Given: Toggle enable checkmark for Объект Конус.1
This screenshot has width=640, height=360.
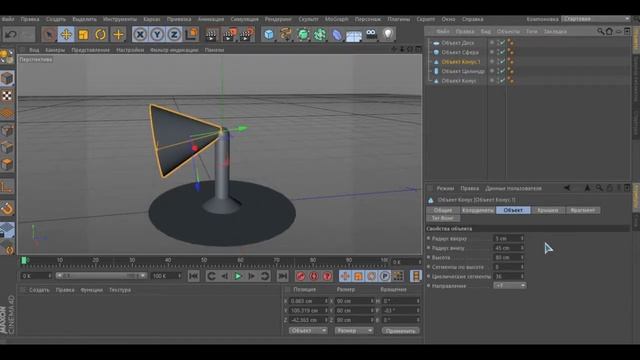Looking at the screenshot, I should tap(502, 62).
